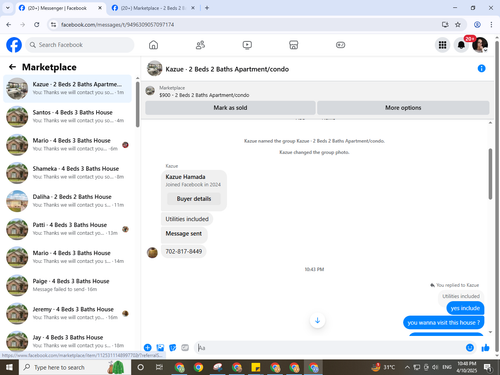Open Windows notification center icon

pyautogui.click(x=488, y=367)
